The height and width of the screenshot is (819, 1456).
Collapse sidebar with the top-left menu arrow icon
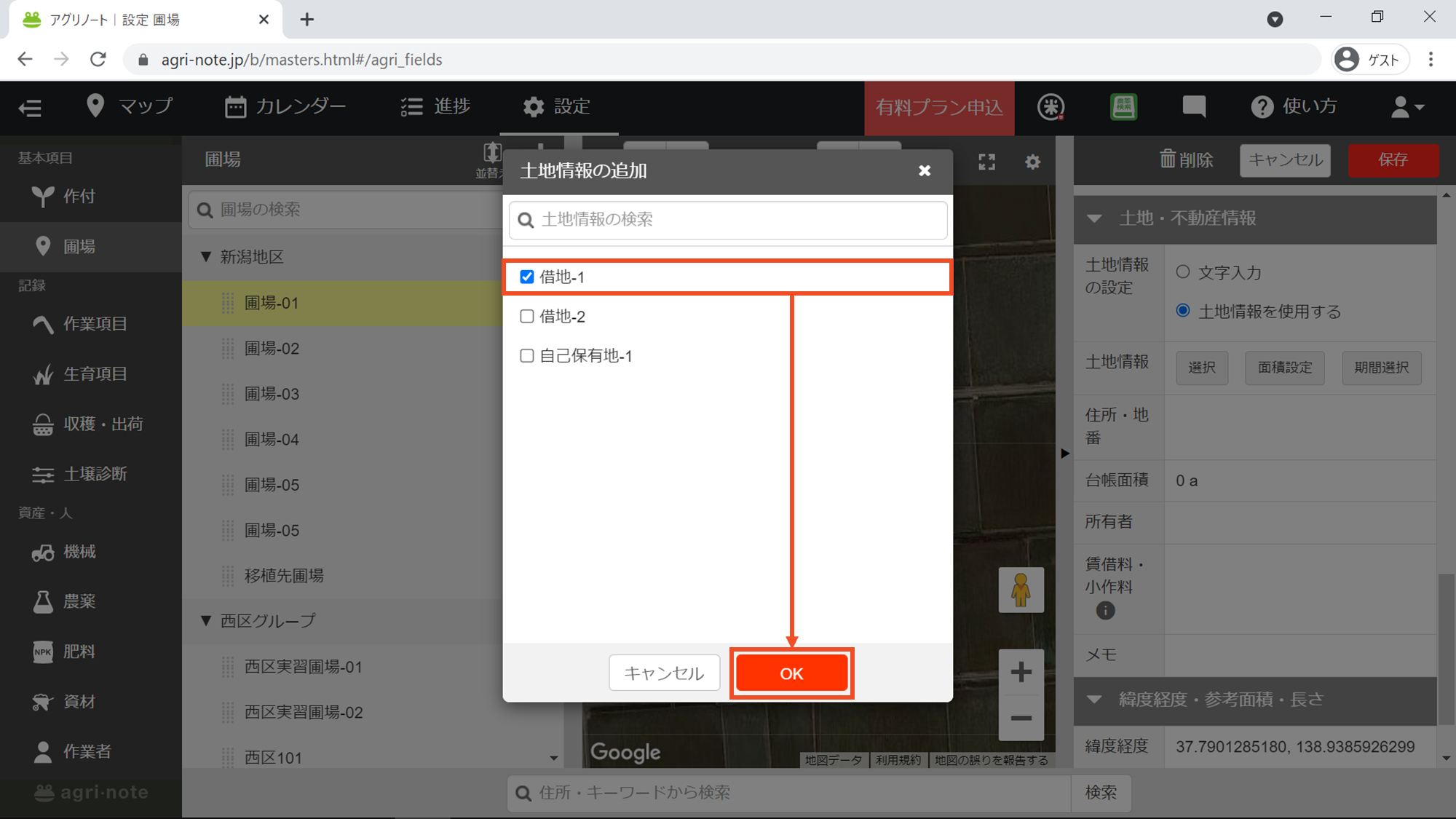pyautogui.click(x=30, y=108)
